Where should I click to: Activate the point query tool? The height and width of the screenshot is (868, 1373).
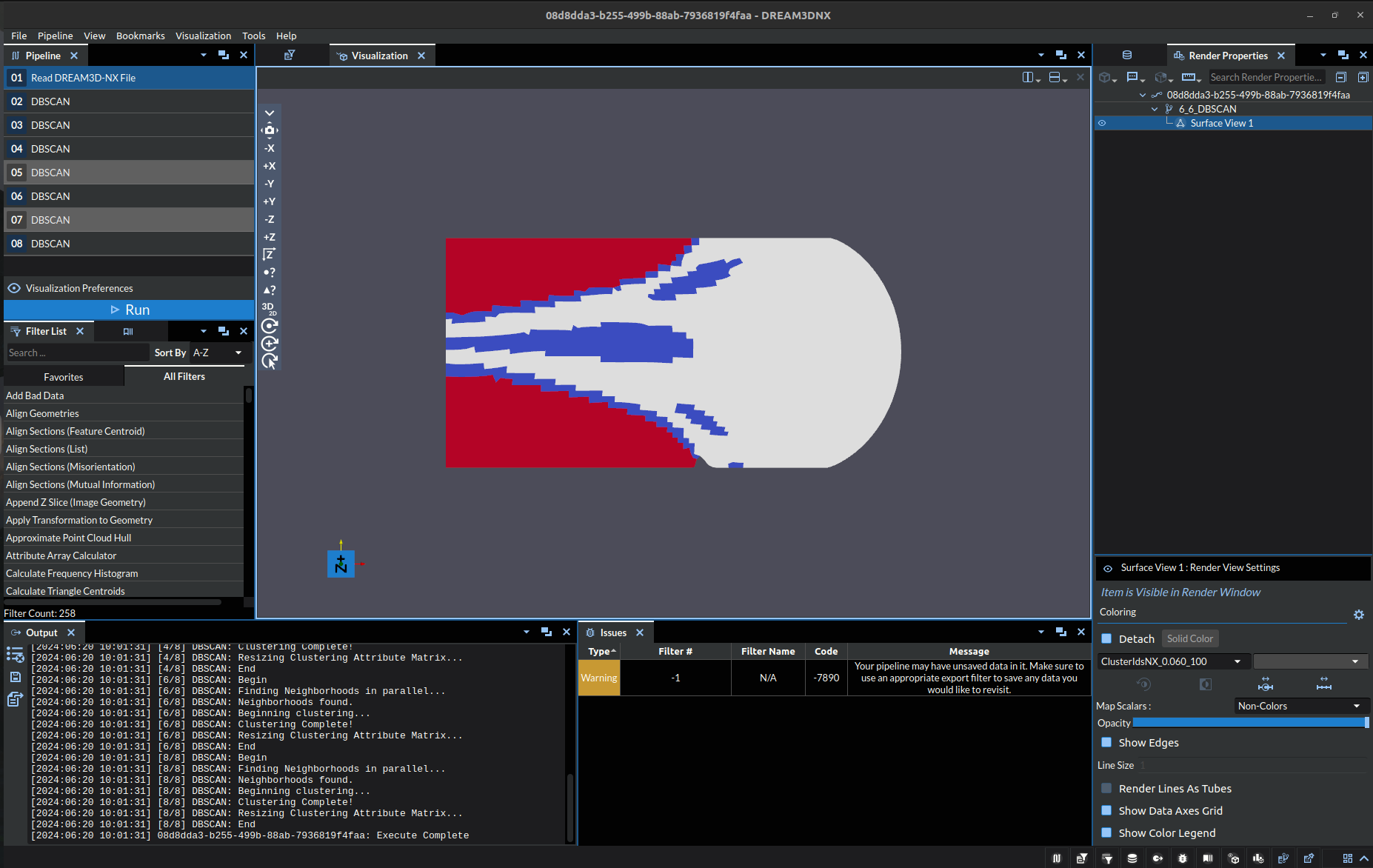pyautogui.click(x=270, y=273)
